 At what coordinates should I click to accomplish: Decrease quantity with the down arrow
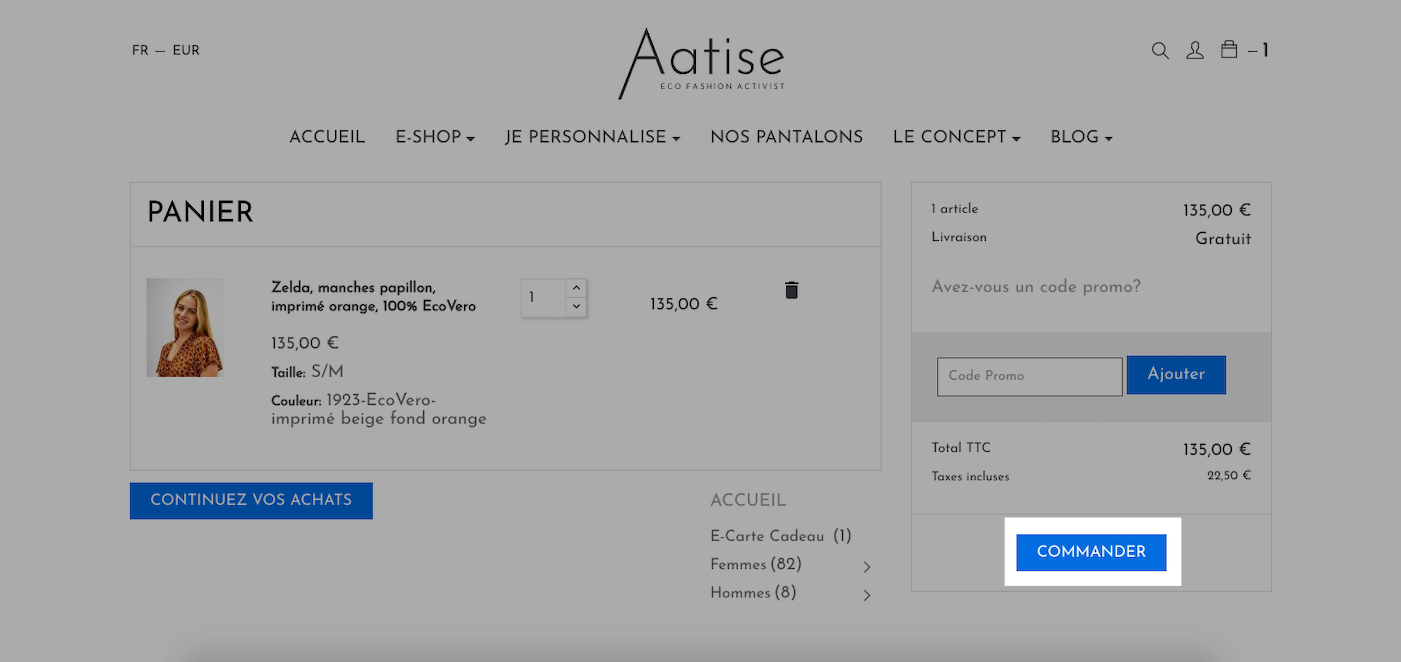pos(576,307)
